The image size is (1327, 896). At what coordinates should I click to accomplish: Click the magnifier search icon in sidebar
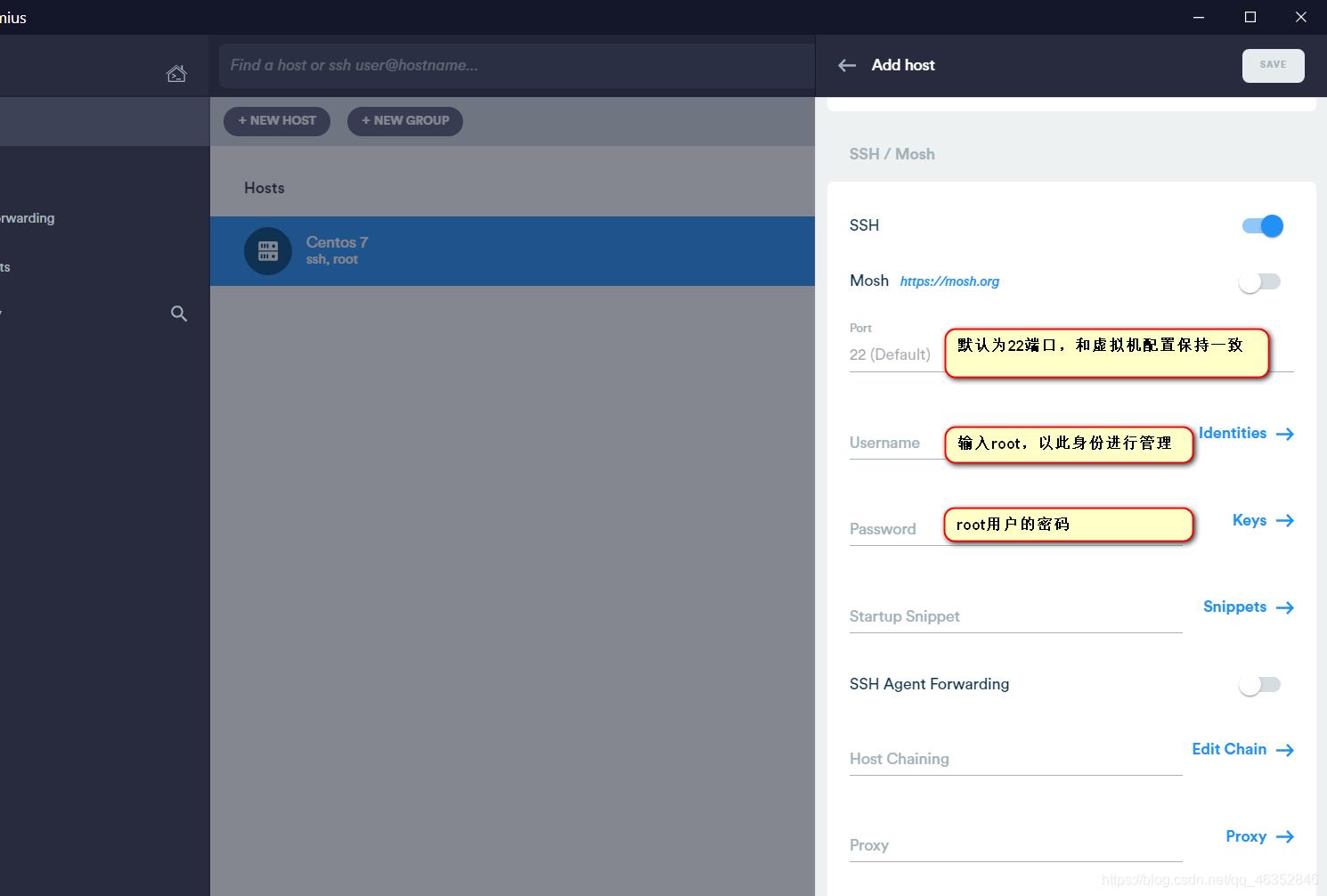pyautogui.click(x=179, y=314)
